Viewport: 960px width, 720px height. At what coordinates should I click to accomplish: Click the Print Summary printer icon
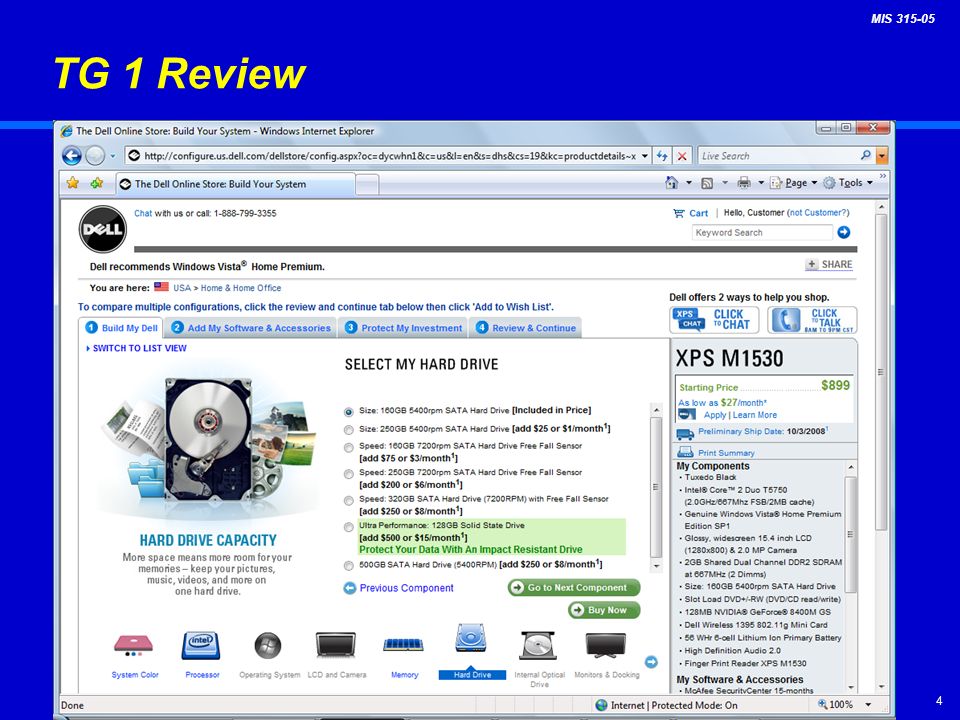(685, 452)
